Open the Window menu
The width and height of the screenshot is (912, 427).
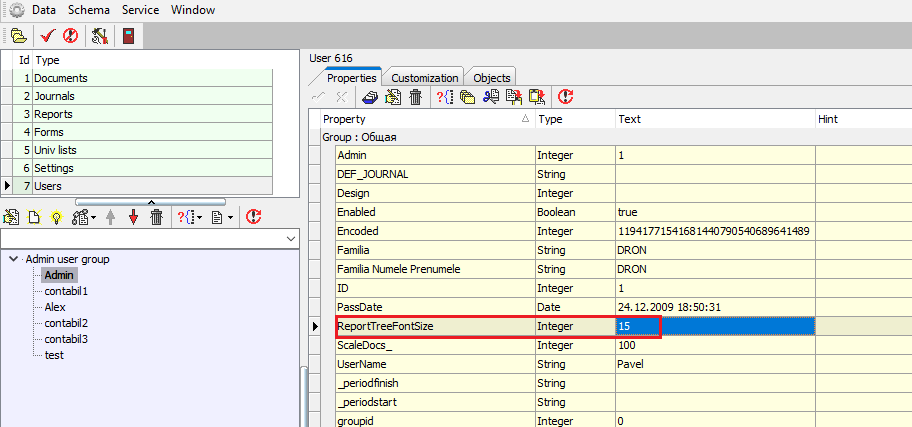193,10
